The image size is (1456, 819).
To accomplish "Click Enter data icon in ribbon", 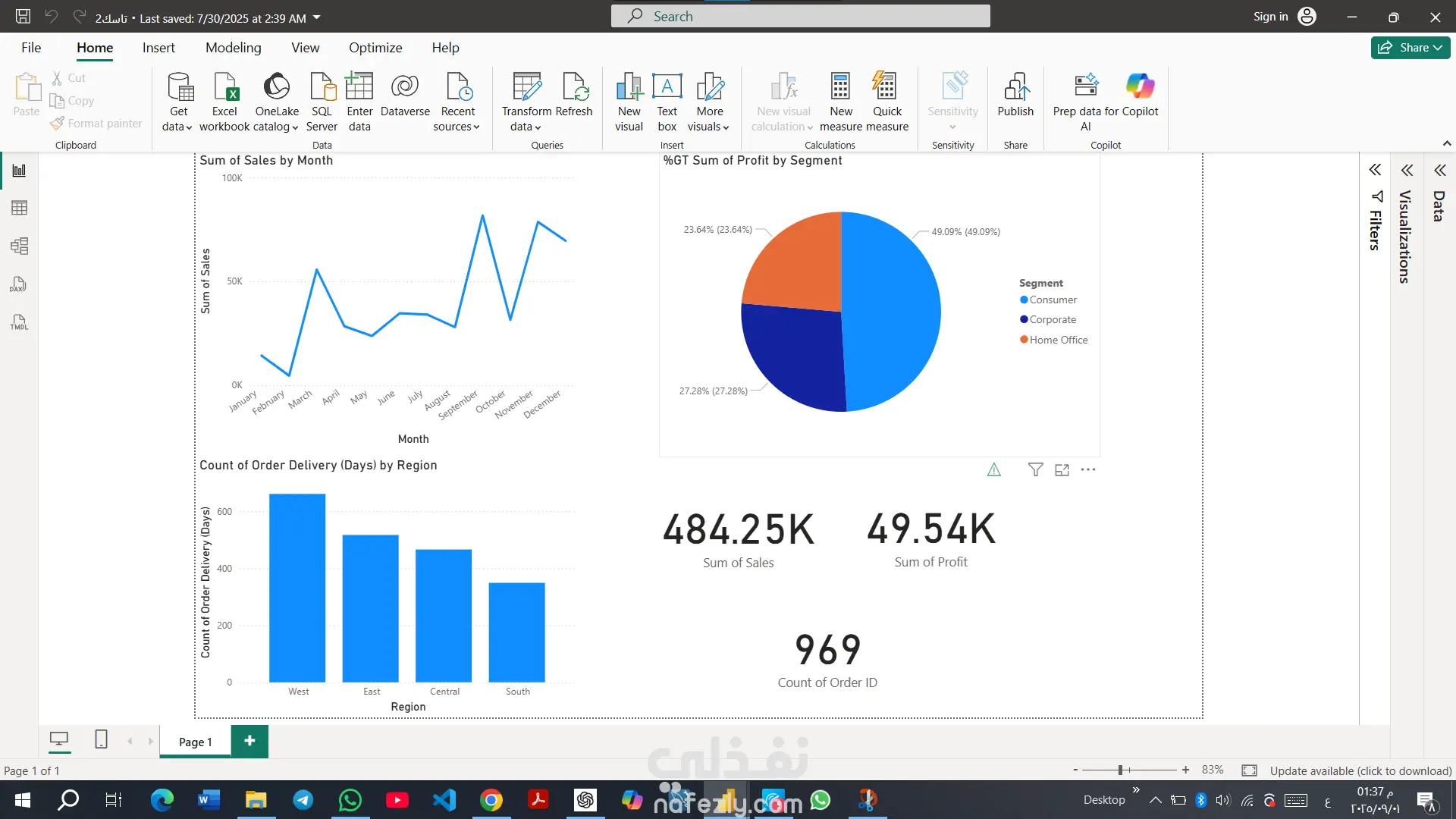I will tap(359, 87).
